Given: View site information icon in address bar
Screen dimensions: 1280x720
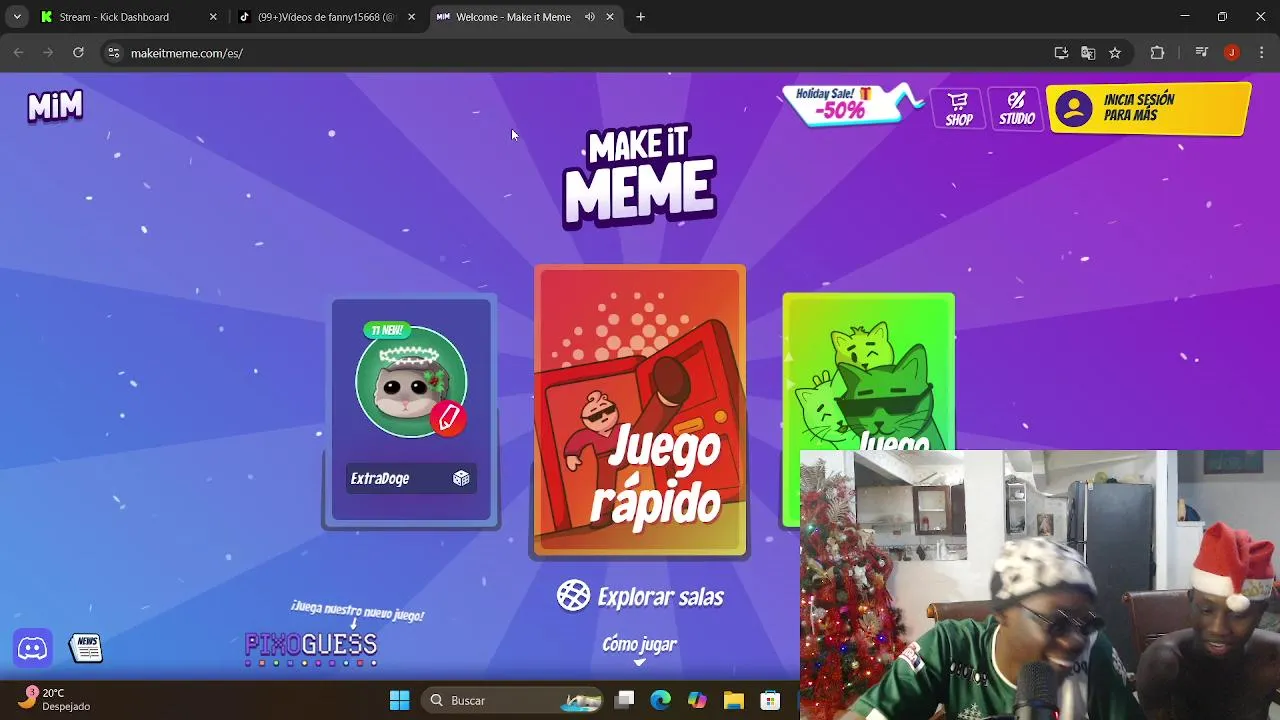Looking at the screenshot, I should pyautogui.click(x=114, y=53).
